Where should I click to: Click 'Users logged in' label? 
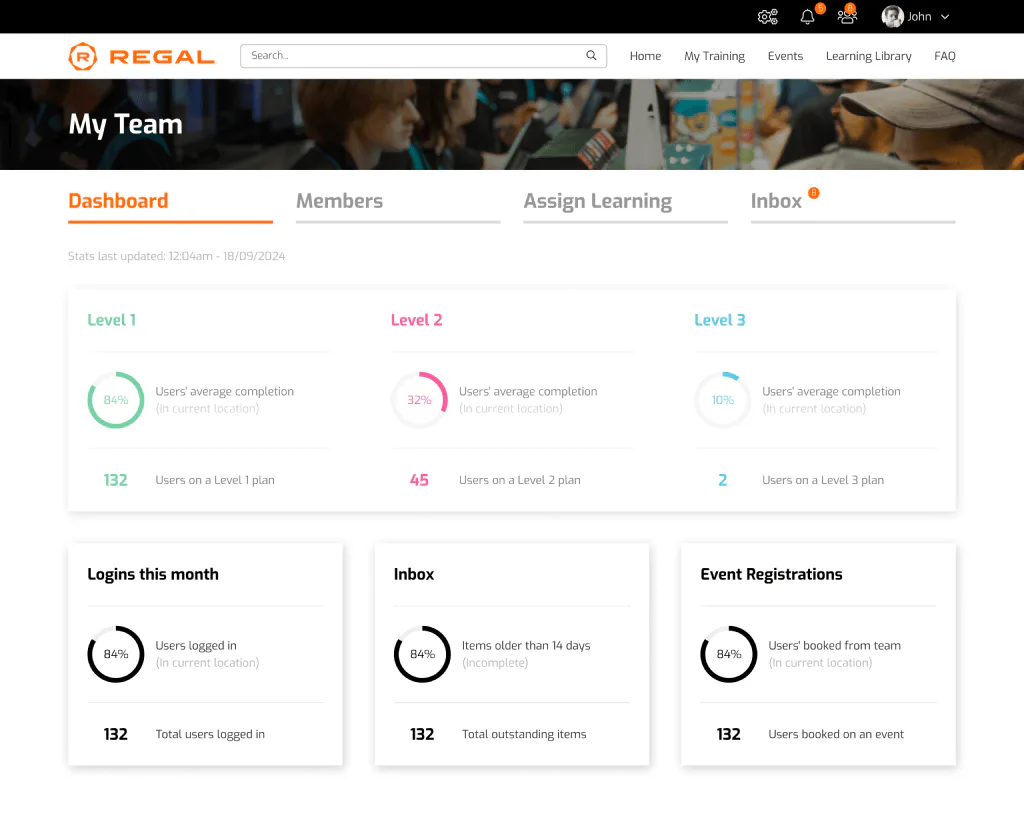pyautogui.click(x=196, y=645)
